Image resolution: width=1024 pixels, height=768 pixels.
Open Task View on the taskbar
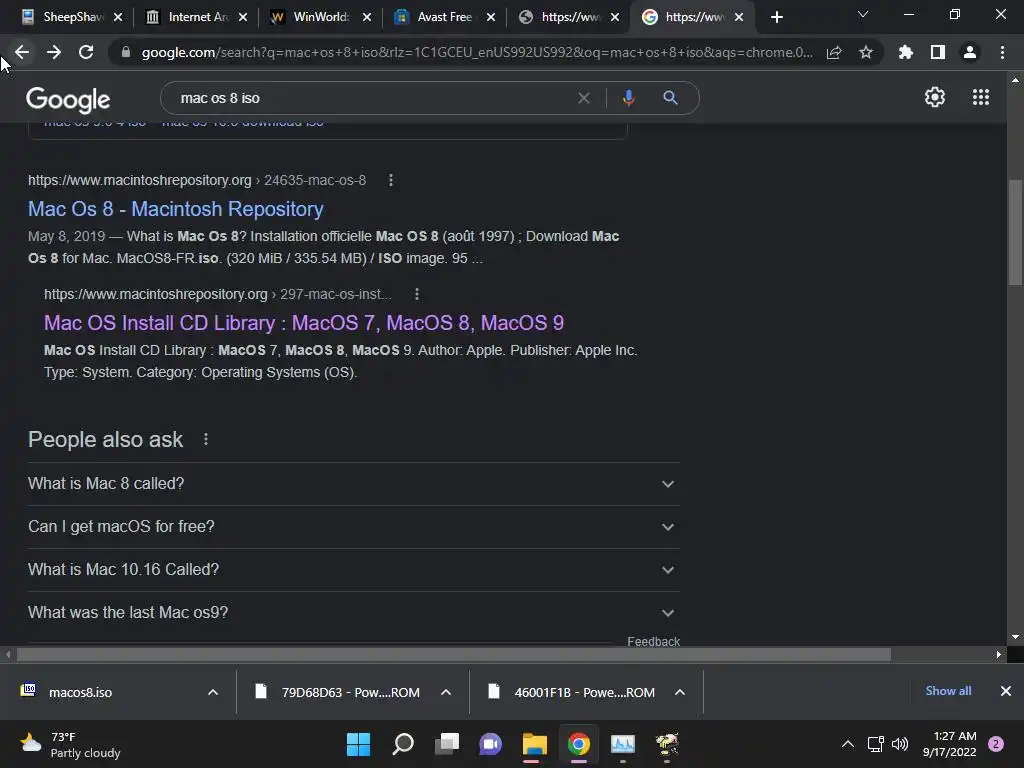(x=447, y=744)
